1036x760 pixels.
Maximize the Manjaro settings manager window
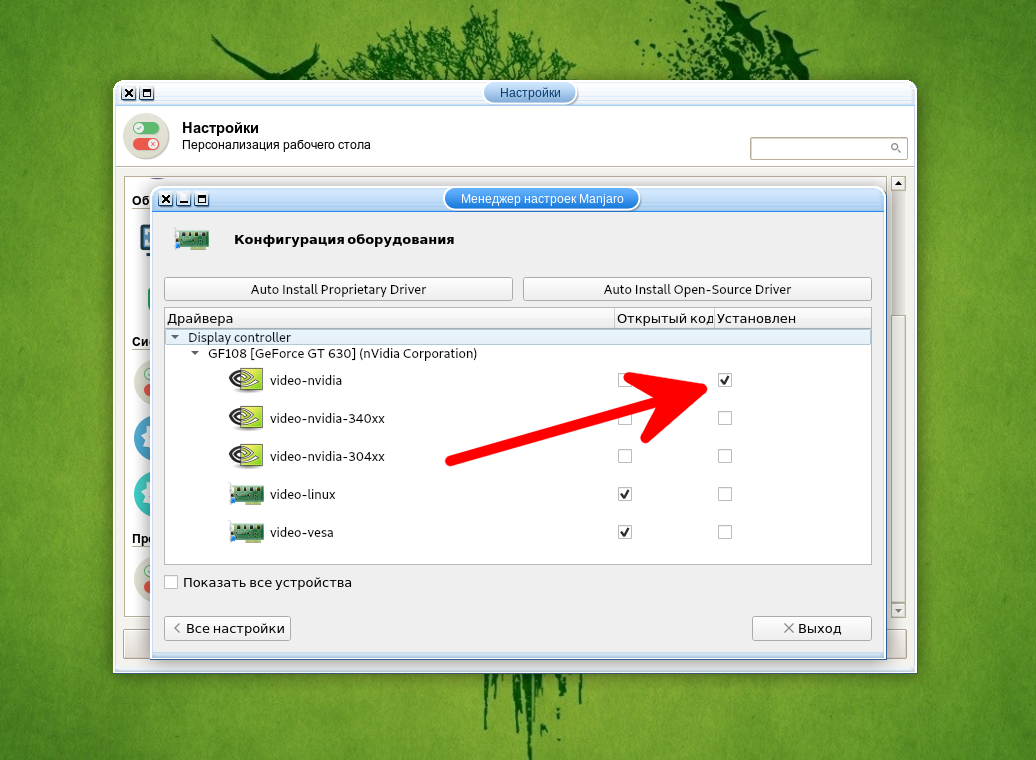tap(202, 199)
